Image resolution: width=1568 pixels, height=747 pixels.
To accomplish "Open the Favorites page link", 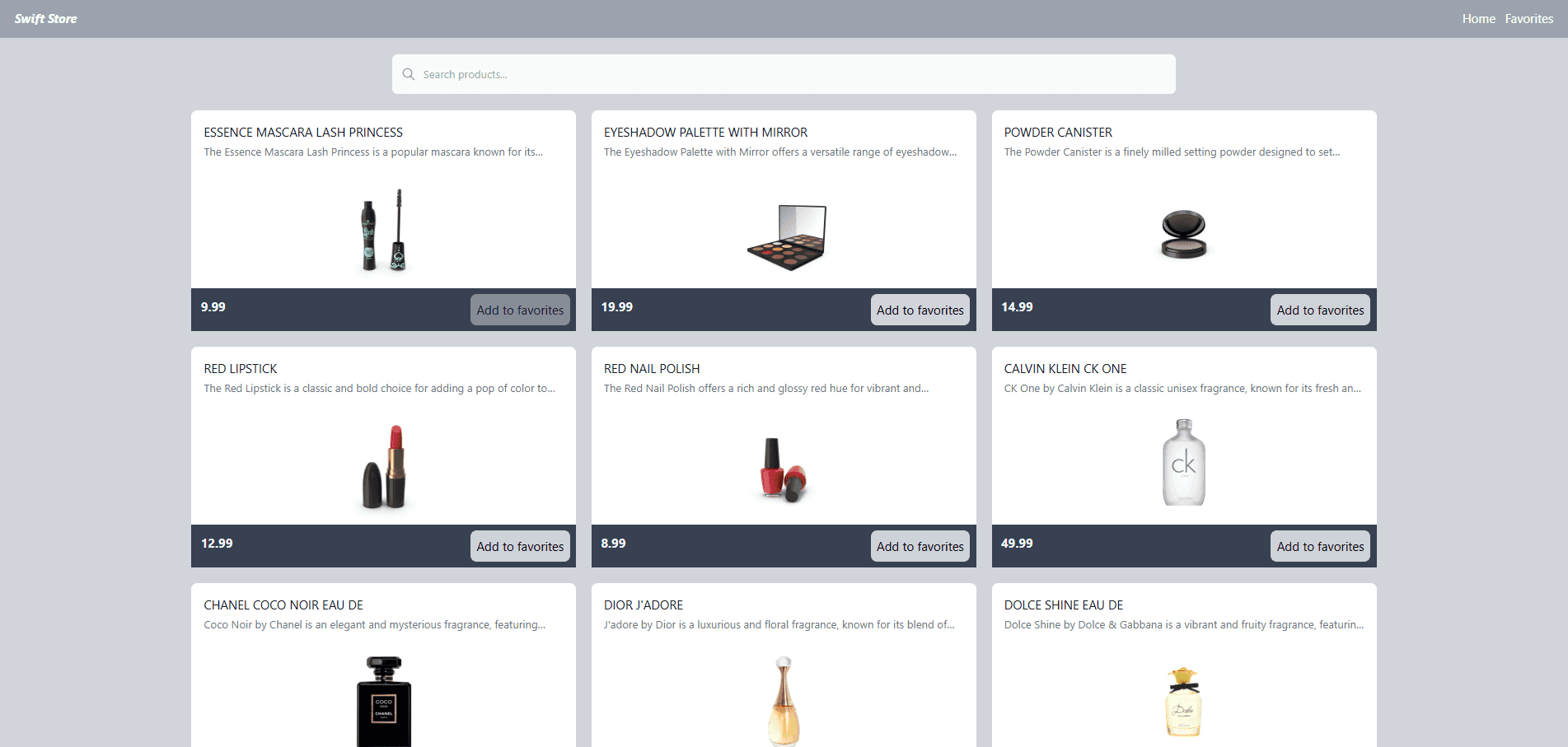I will point(1528,19).
